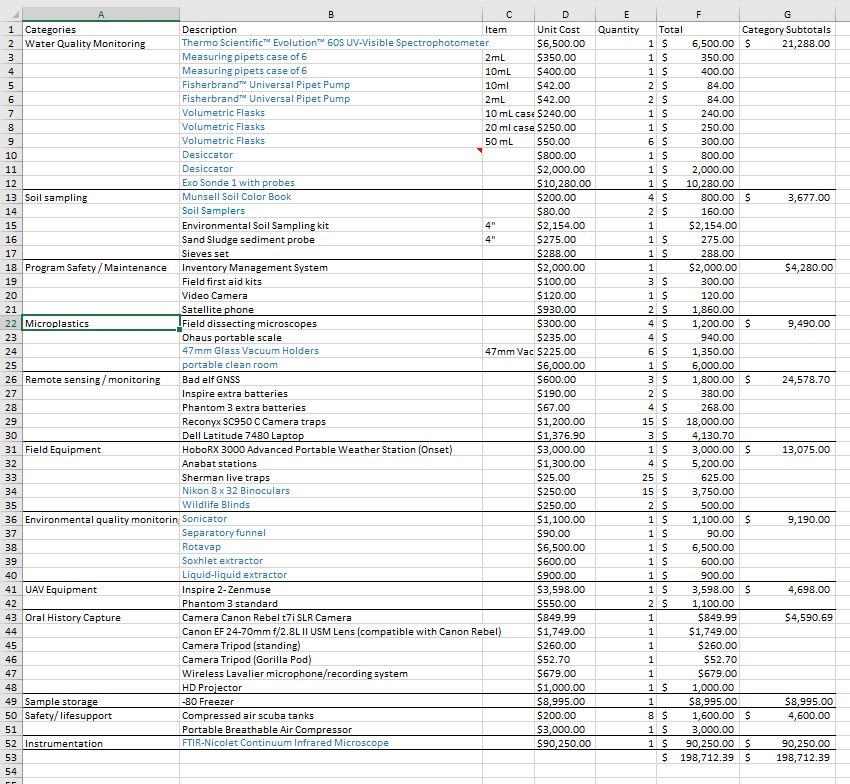Screen dimensions: 850x784
Task: Select the Water Quality Monitoring cell
Action: tap(101, 43)
